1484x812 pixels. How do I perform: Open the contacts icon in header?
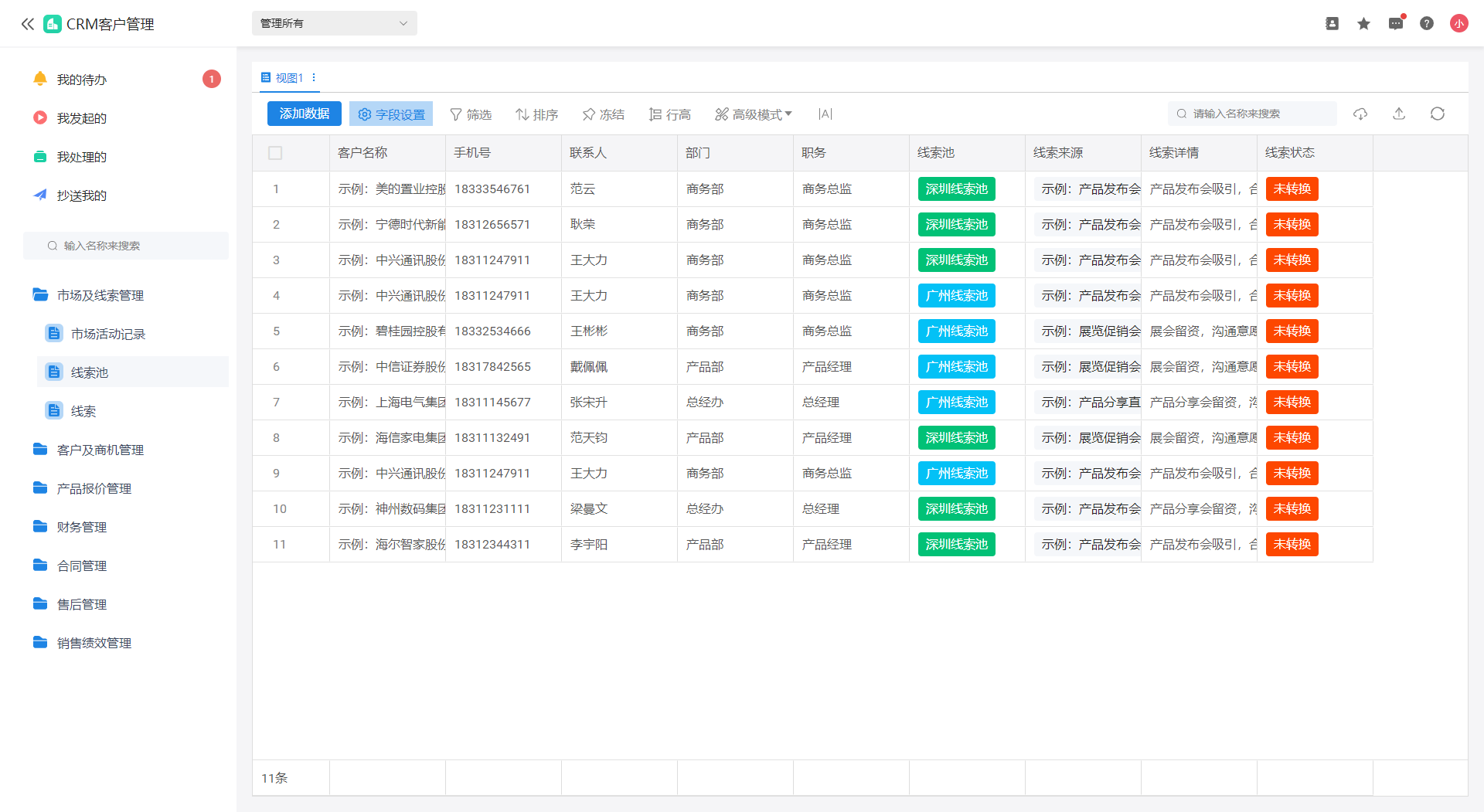pyautogui.click(x=1332, y=24)
